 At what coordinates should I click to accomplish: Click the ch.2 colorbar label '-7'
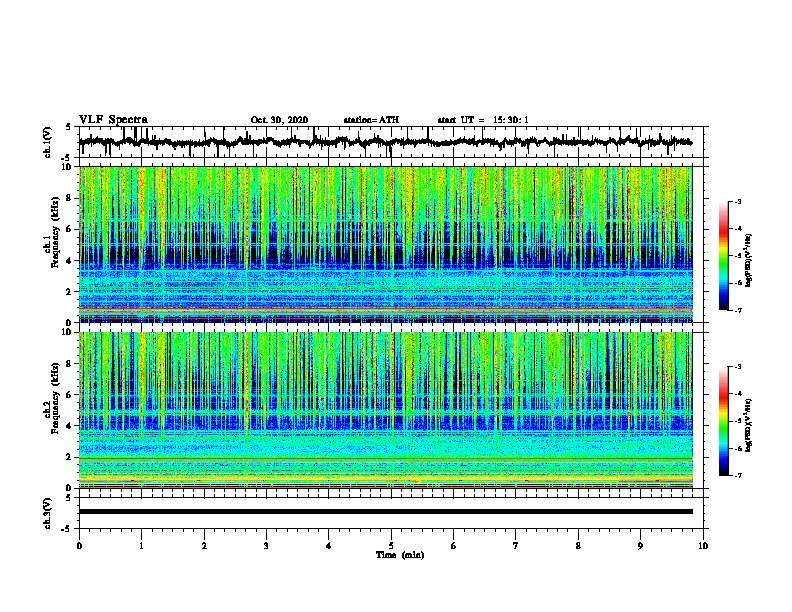(x=737, y=475)
